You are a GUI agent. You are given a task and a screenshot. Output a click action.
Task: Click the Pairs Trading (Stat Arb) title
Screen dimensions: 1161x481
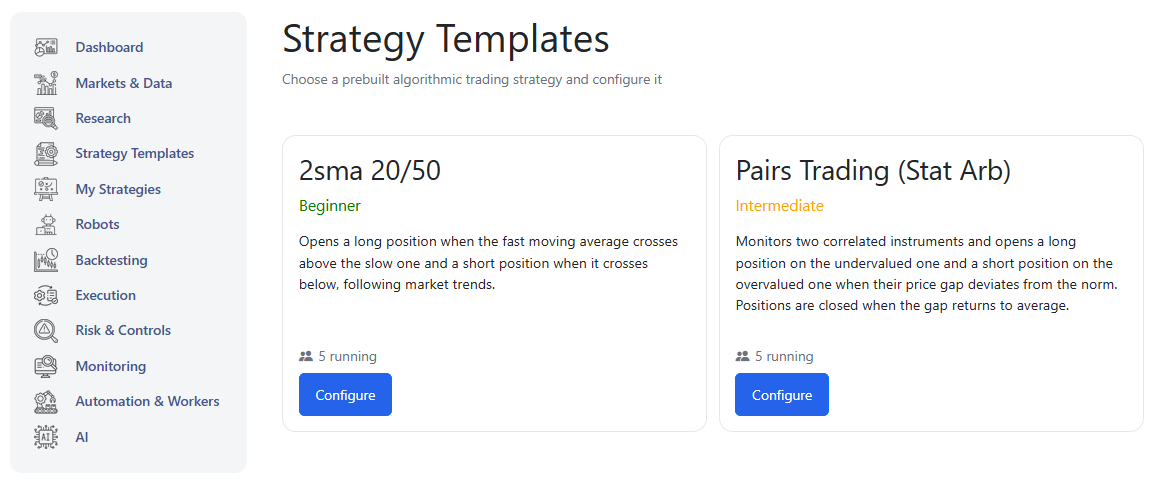[x=873, y=171]
